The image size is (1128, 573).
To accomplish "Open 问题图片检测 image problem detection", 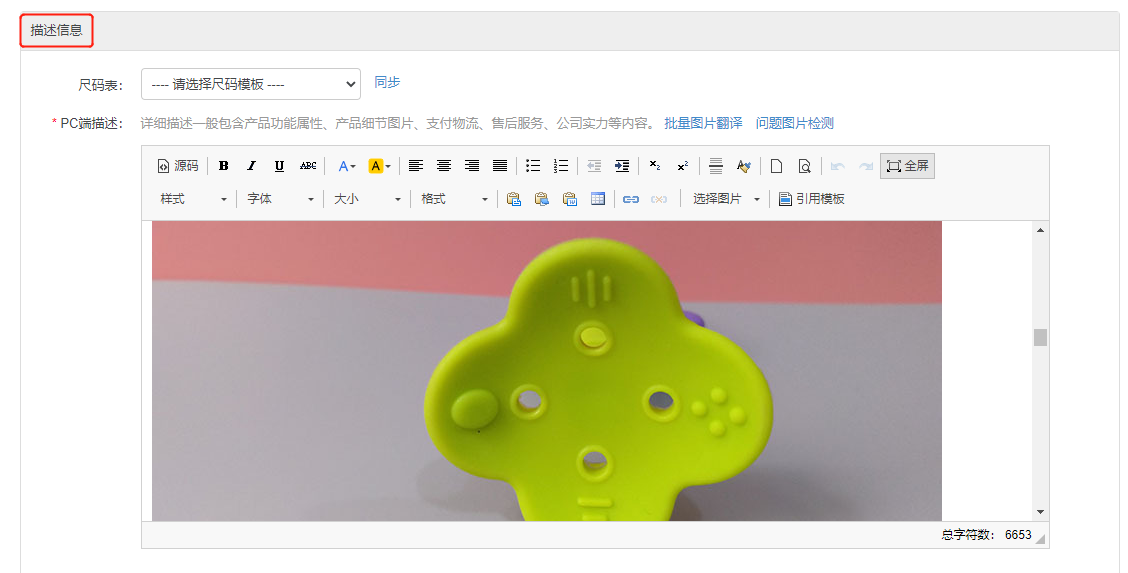I will pos(794,124).
